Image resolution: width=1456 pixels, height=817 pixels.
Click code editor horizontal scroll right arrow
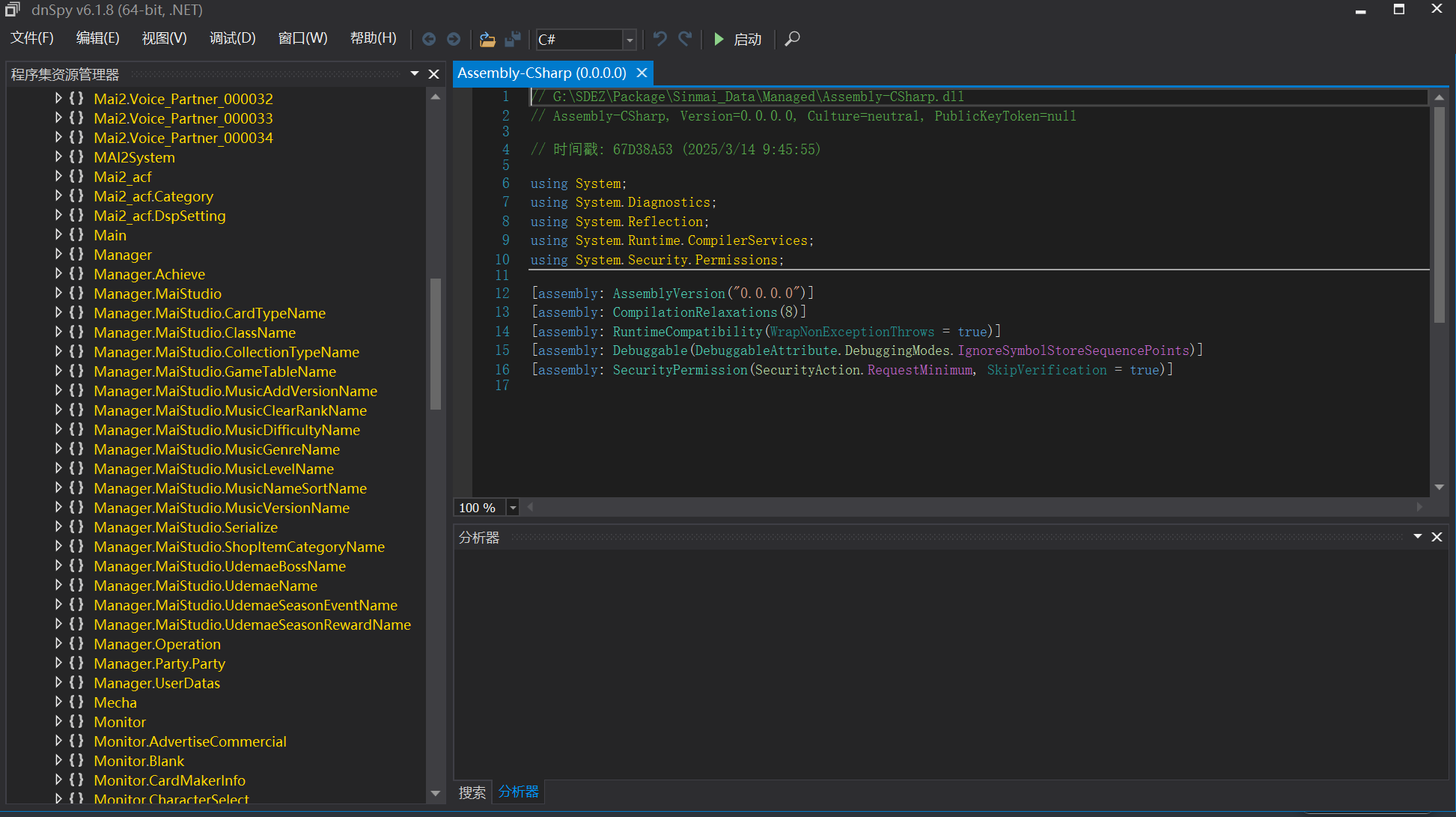1419,507
